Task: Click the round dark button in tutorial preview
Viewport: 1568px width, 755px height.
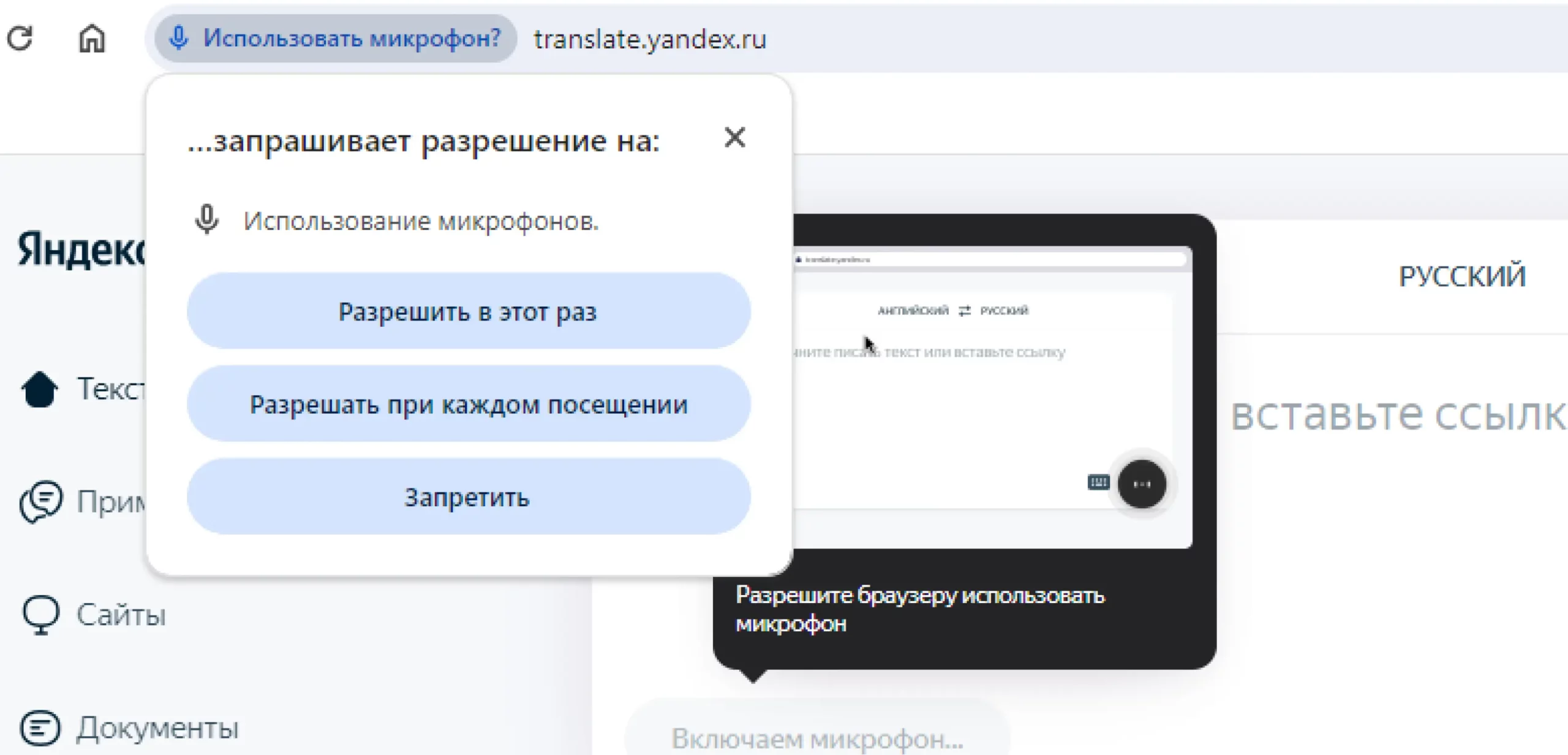Action: [1141, 484]
